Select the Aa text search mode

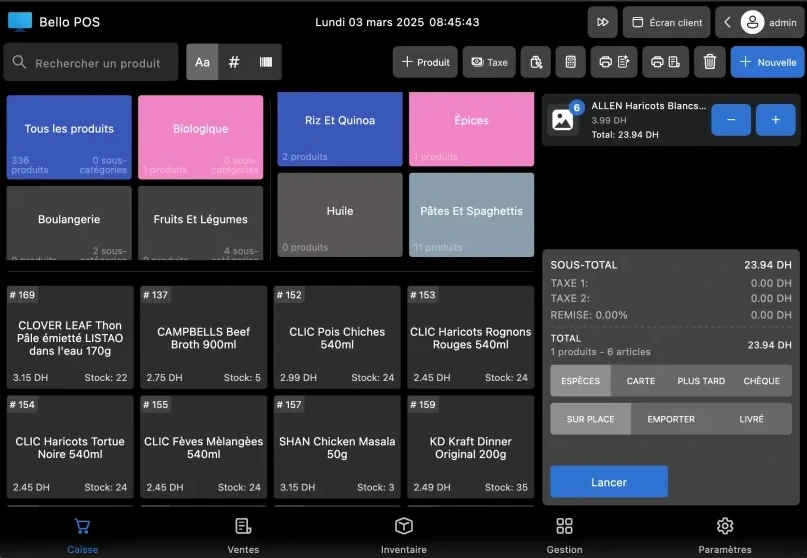tap(202, 62)
